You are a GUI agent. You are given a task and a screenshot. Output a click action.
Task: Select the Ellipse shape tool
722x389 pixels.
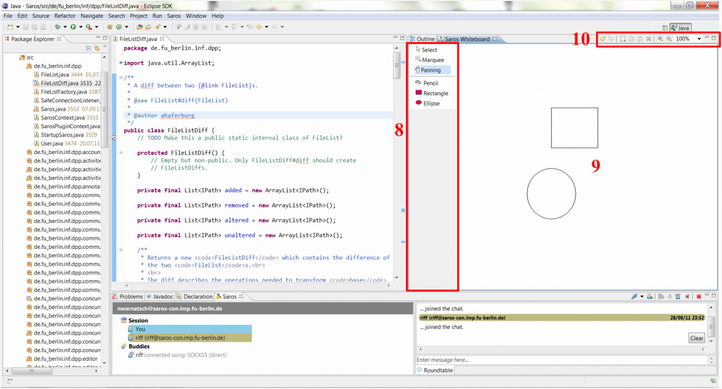[427, 103]
